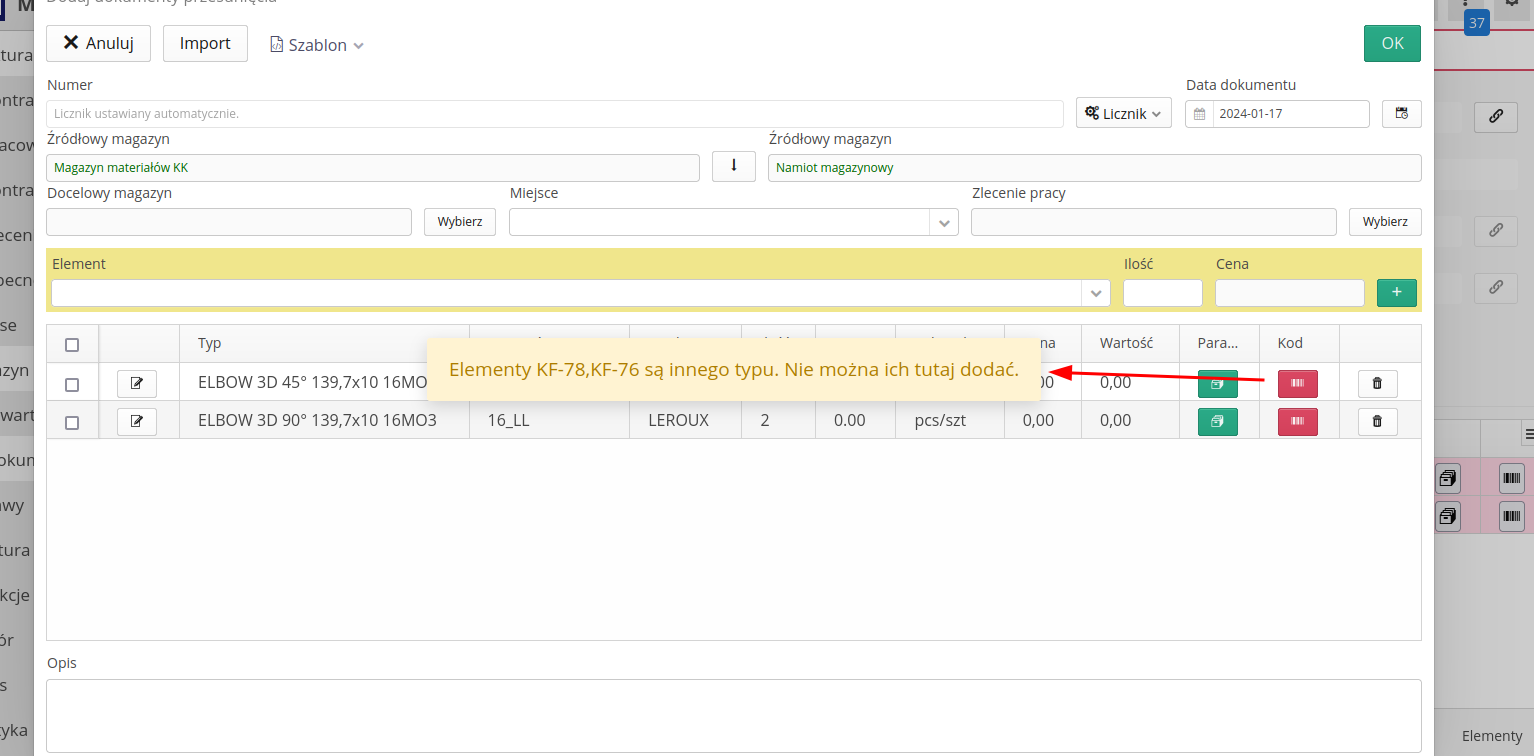Toggle the select-all checkbox in table header
1534x756 pixels.
click(x=72, y=345)
